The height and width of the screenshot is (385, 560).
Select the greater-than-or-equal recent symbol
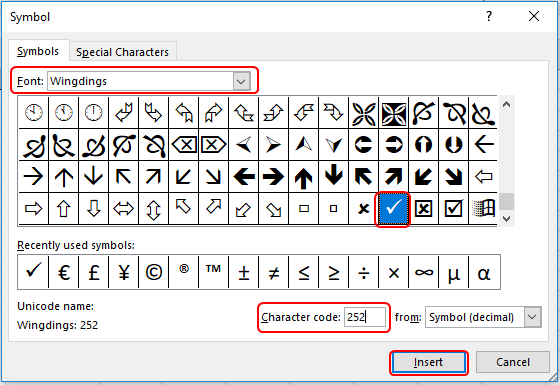coord(334,272)
